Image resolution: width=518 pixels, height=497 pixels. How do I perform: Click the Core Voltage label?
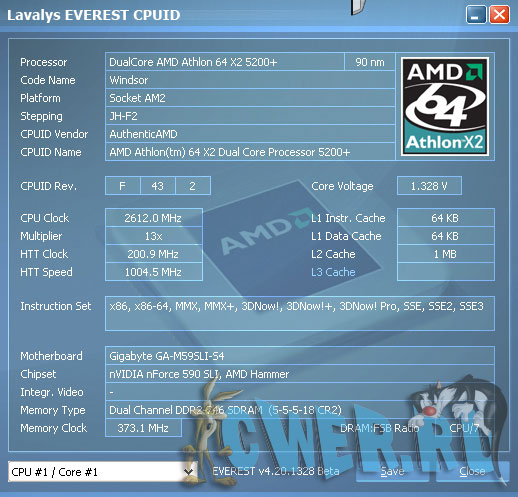(x=342, y=186)
